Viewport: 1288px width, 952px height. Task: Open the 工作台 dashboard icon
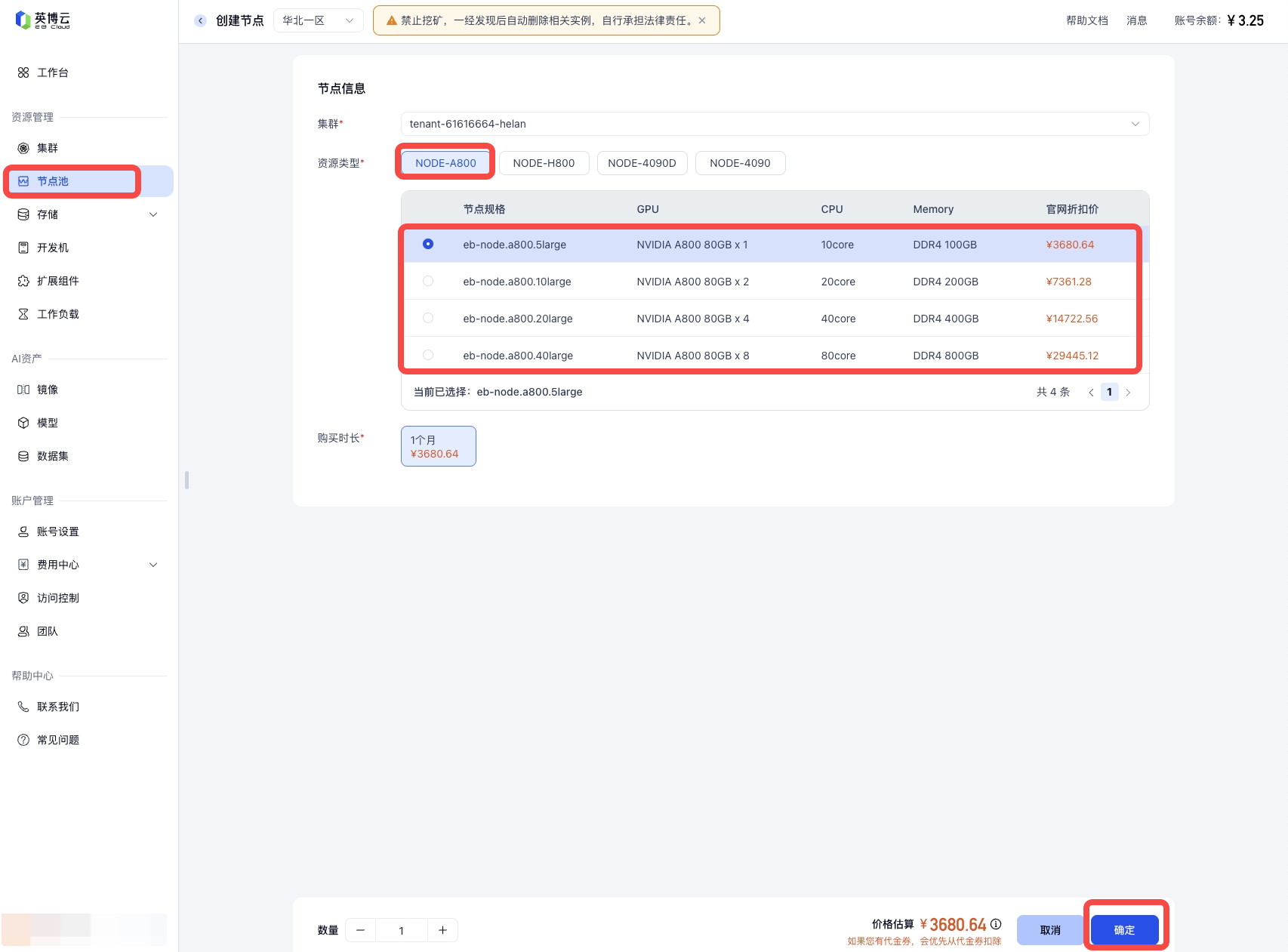[x=23, y=72]
